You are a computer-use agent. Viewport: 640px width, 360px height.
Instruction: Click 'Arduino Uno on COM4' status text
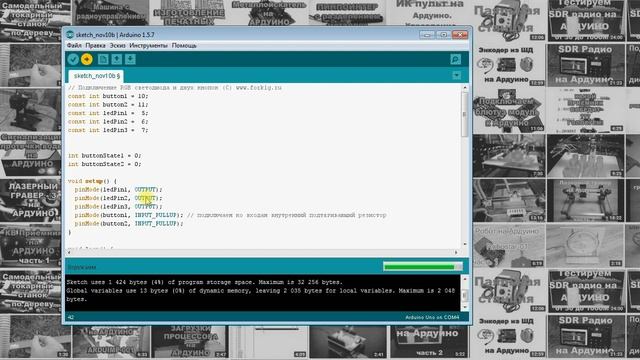pyautogui.click(x=432, y=317)
